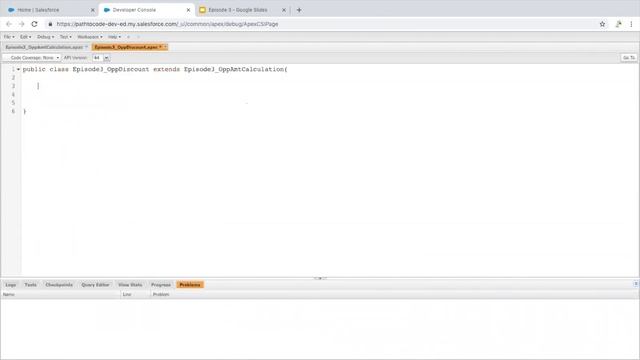
Task: Go back with the browser back arrow
Action: pos(9,24)
